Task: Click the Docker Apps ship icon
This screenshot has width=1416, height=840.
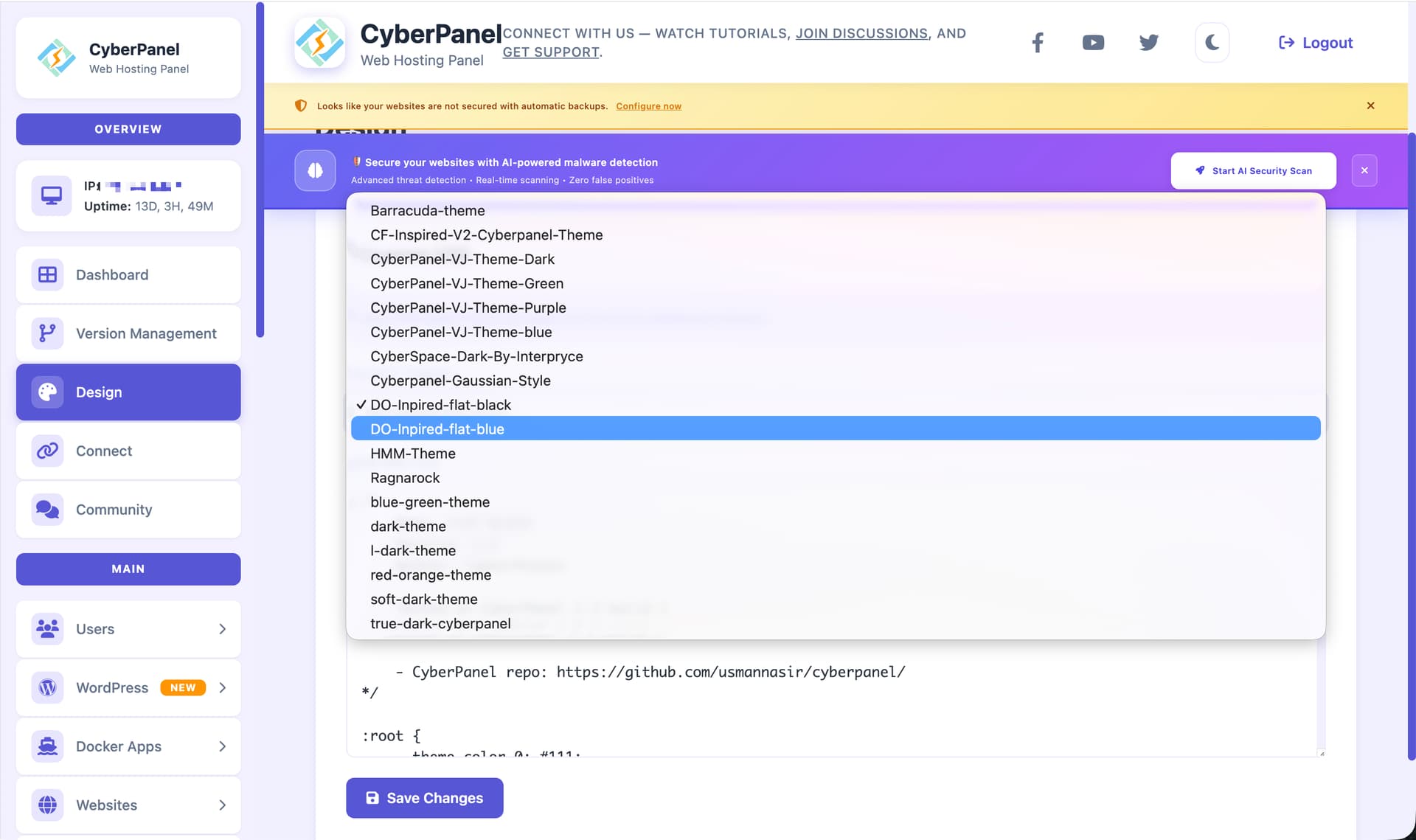Action: (x=48, y=746)
